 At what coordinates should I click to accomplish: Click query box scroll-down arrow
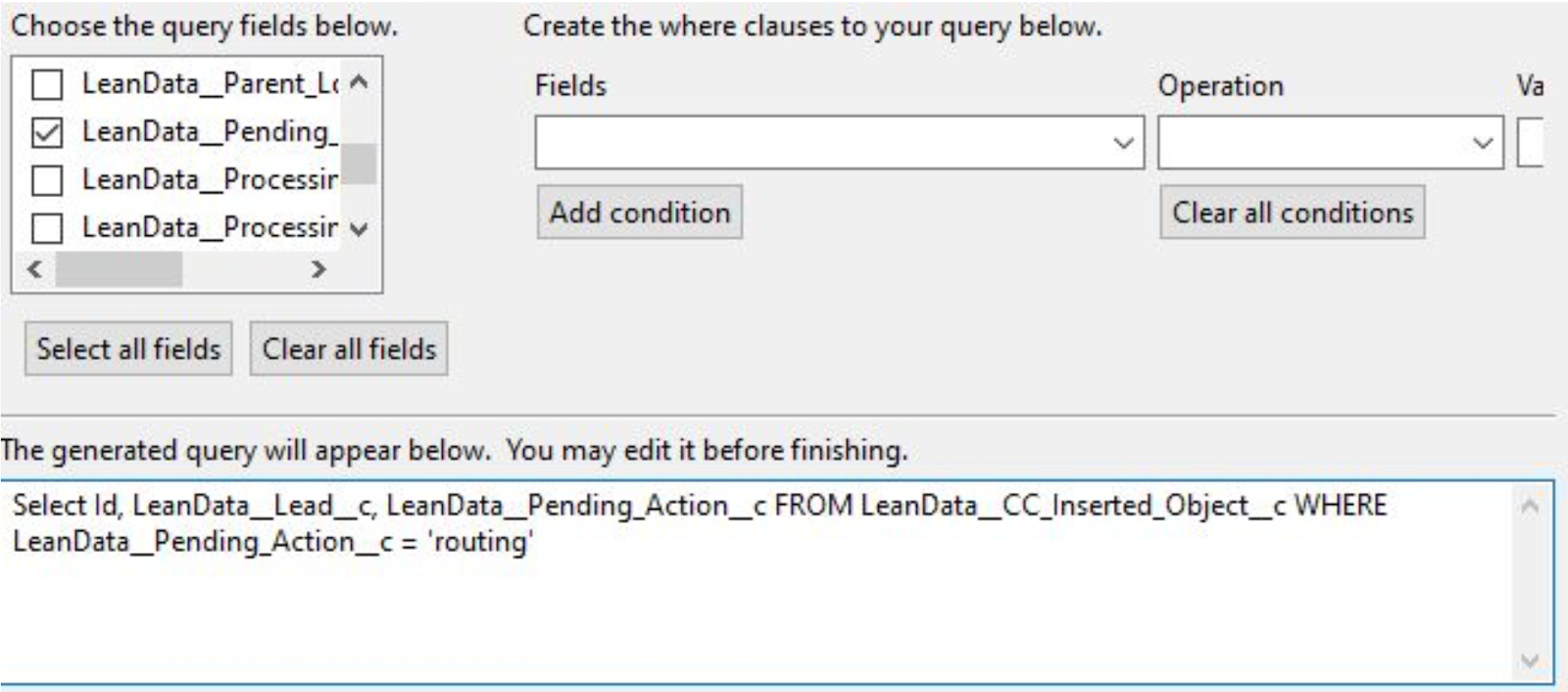pos(1530,661)
